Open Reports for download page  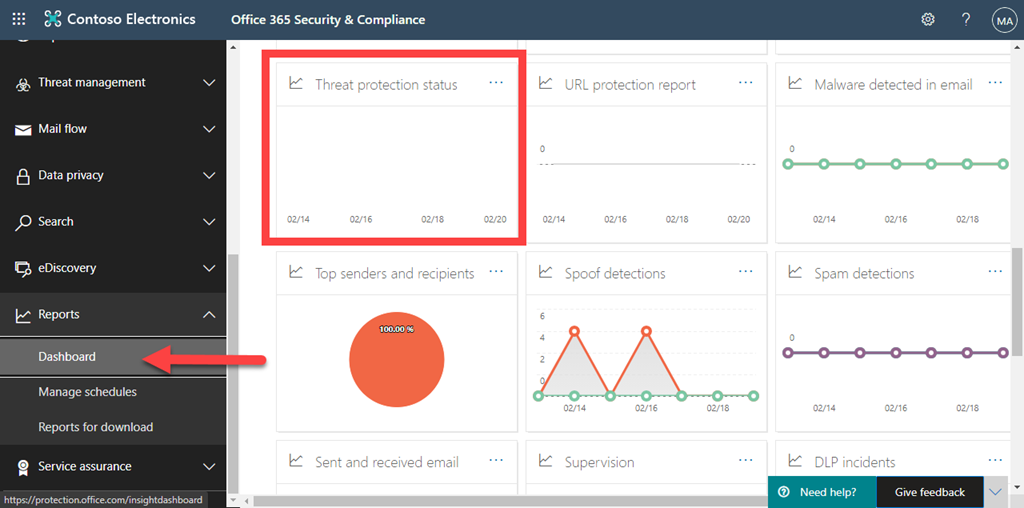coord(96,427)
